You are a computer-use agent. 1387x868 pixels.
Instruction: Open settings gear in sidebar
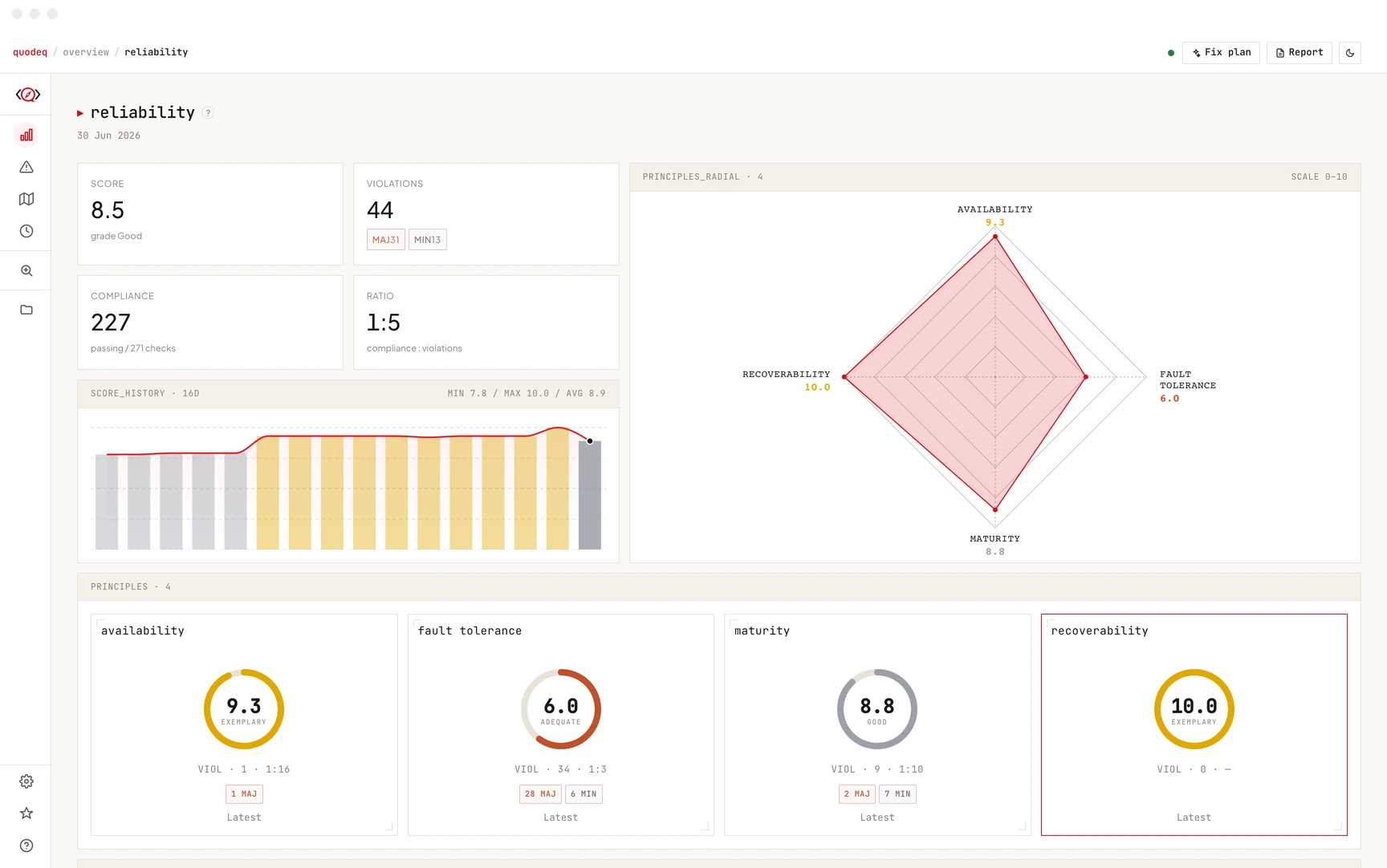coord(26,781)
